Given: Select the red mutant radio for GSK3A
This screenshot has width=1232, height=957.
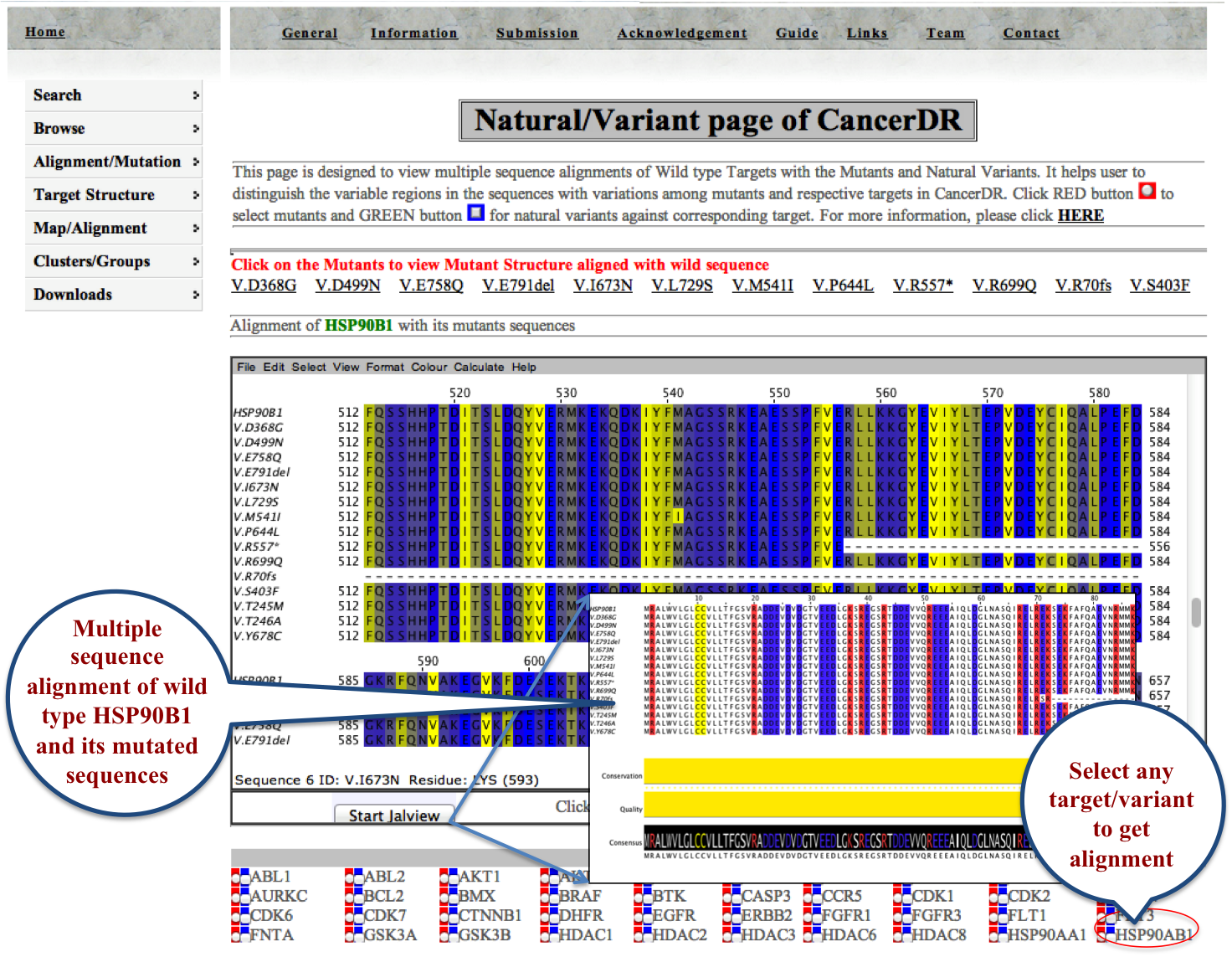Looking at the screenshot, I should 350,935.
